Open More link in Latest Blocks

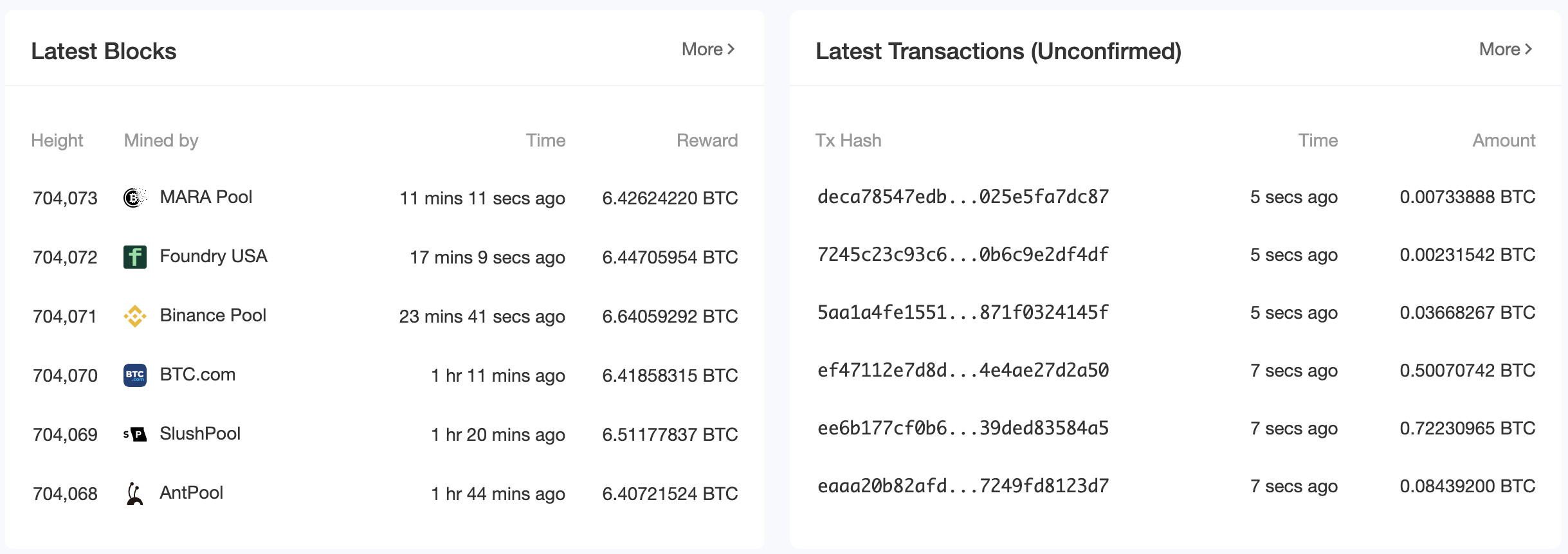(x=709, y=49)
